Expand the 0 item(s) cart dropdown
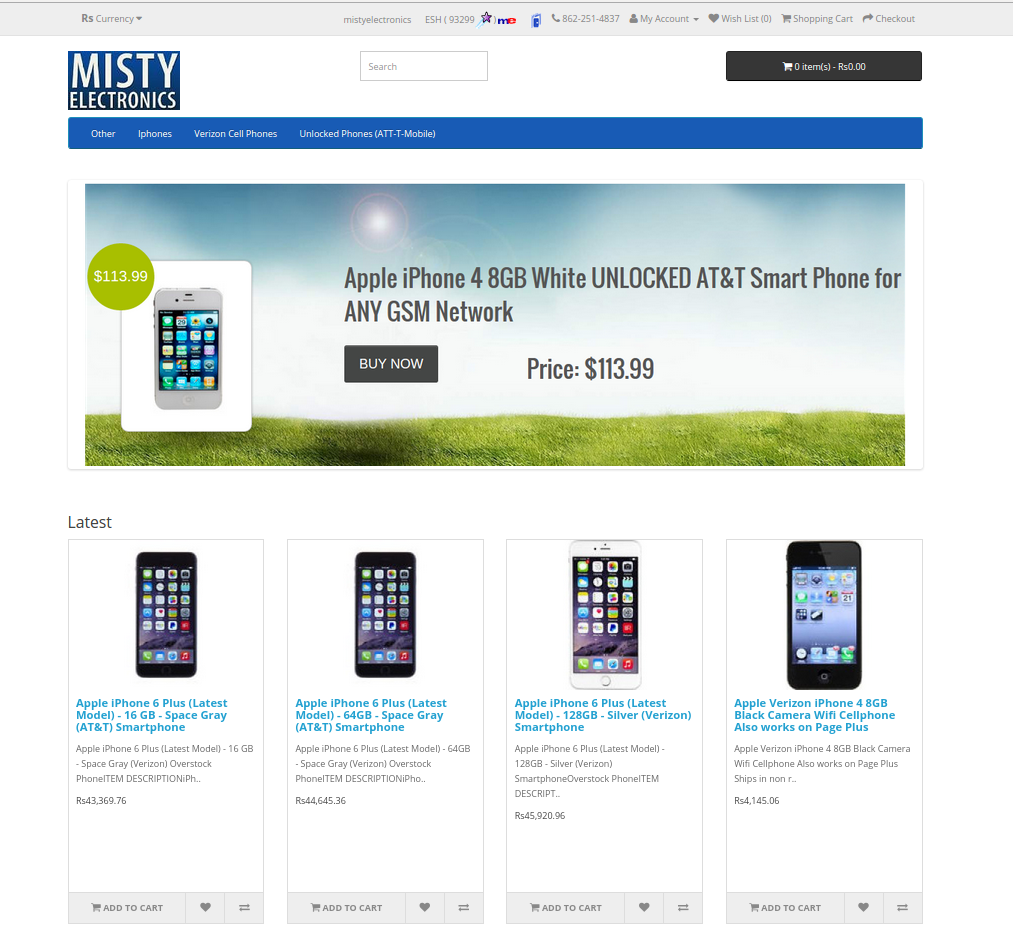Screen dimensions: 1013x934 824,67
